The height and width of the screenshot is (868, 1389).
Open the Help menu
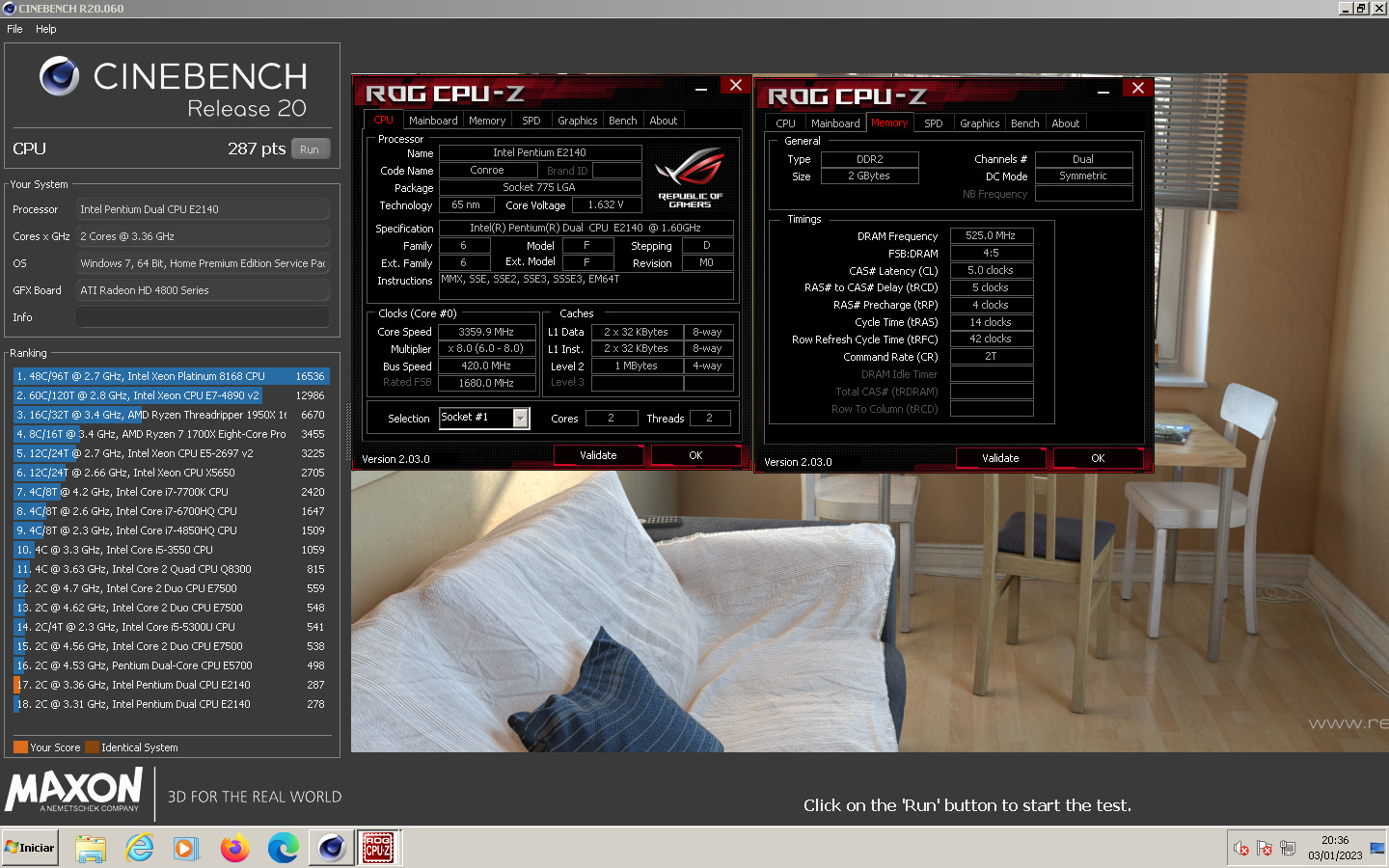tap(45, 29)
